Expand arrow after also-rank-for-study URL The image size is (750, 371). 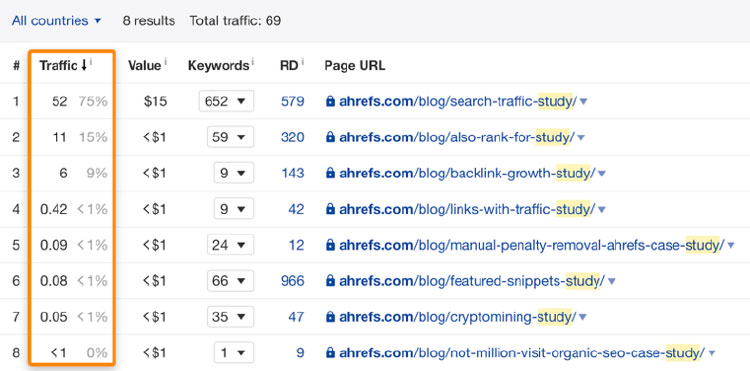(581, 138)
